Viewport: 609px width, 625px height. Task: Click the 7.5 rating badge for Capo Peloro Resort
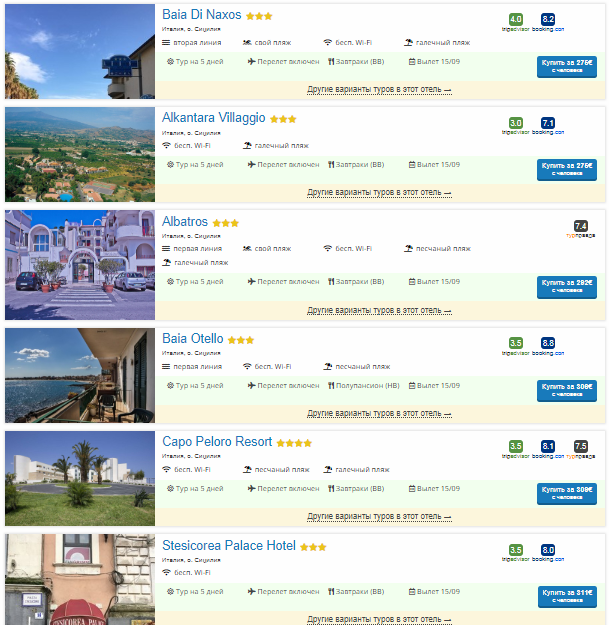(580, 446)
